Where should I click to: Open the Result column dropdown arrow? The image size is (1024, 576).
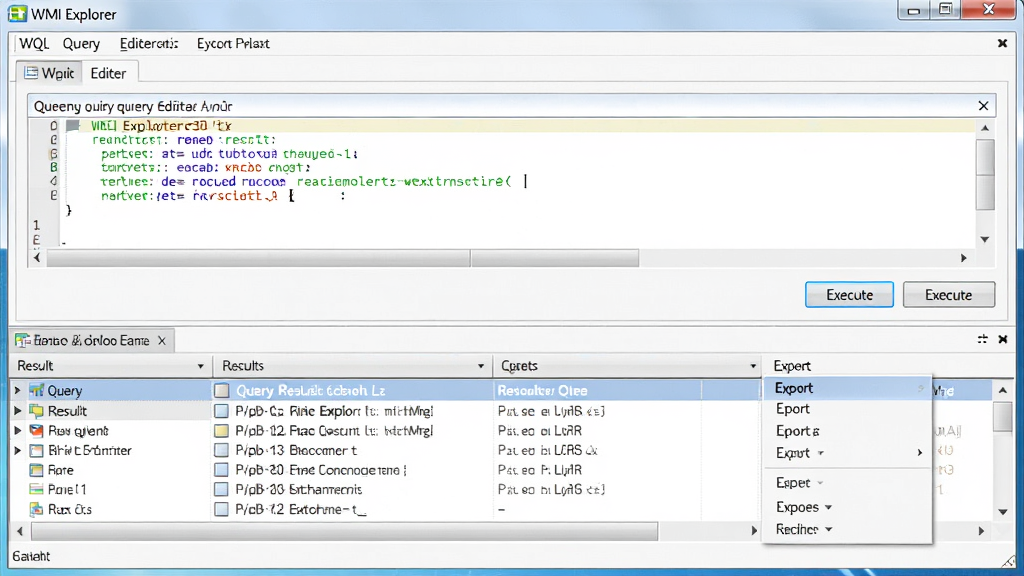click(200, 366)
